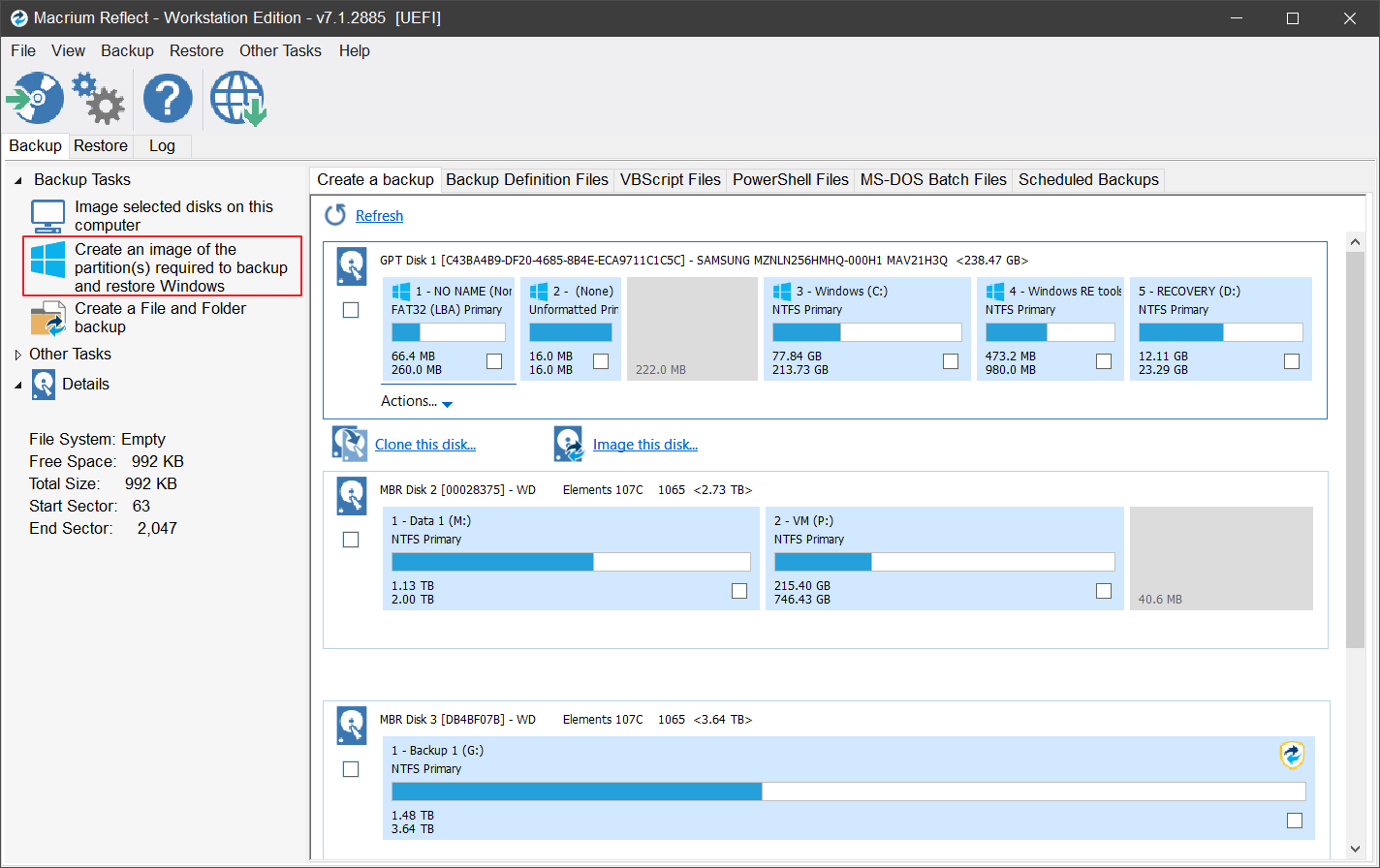Tick the checkbox for 2 - (None) partition
The height and width of the screenshot is (868, 1380).
[x=601, y=361]
